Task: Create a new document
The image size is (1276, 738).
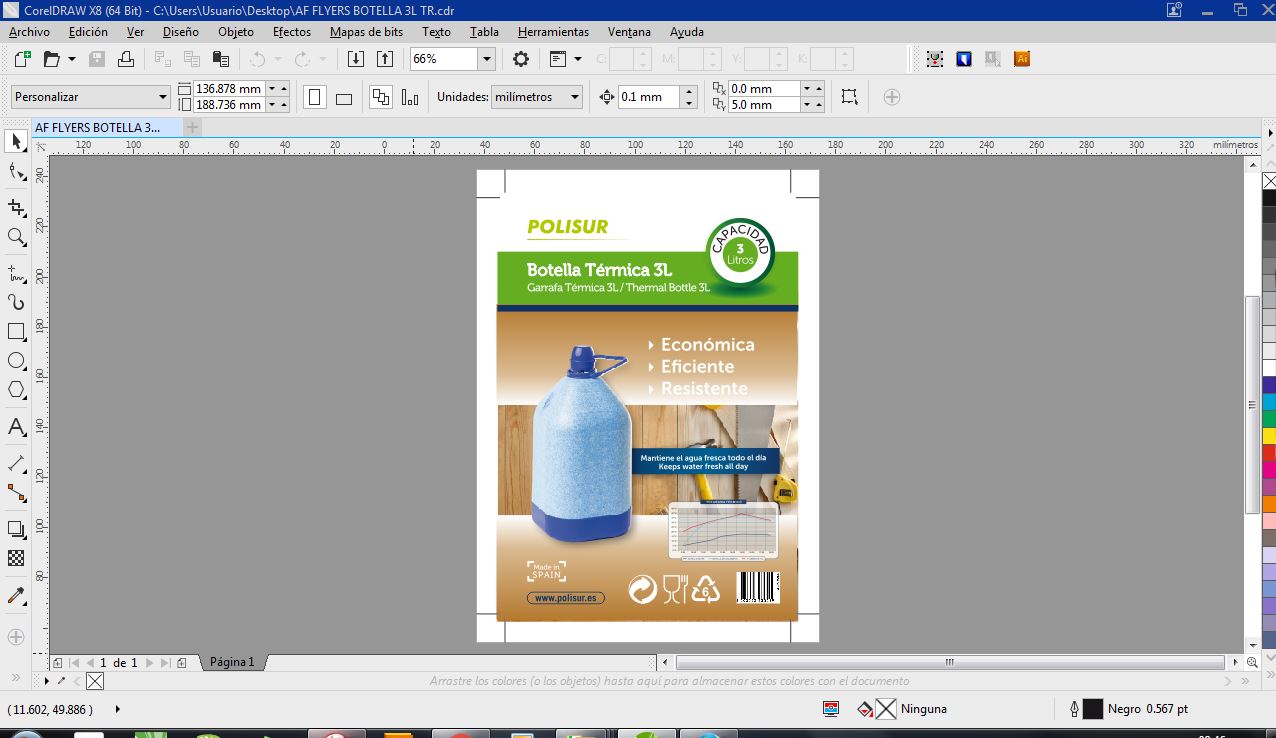Action: coord(22,59)
